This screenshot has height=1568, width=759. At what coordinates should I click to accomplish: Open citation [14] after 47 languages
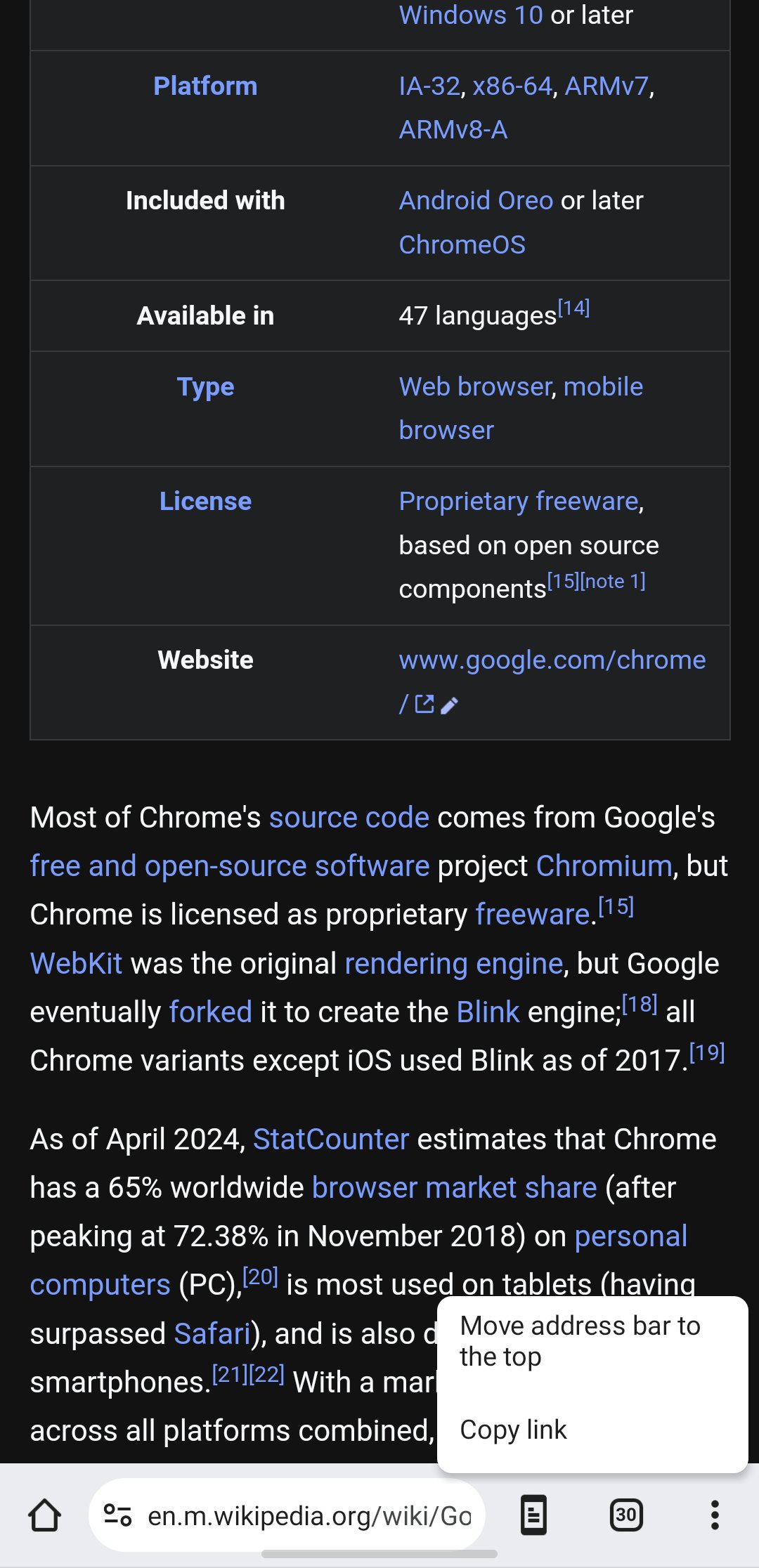point(573,308)
